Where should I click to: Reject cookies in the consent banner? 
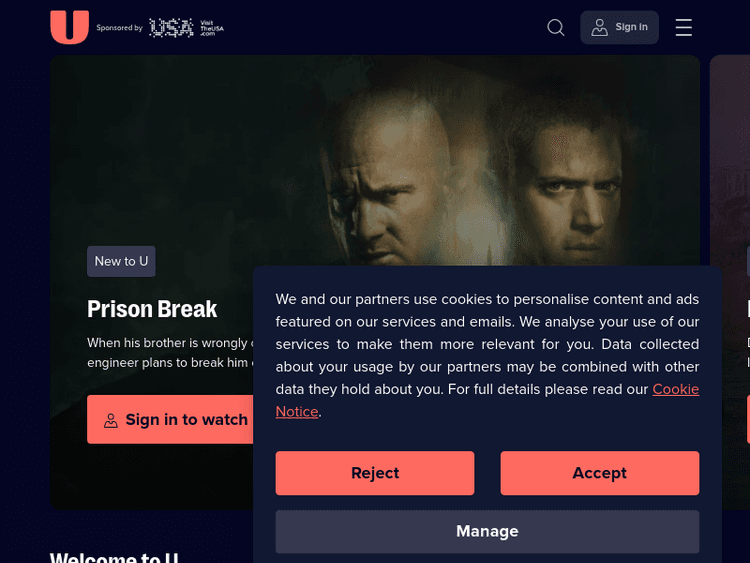375,473
